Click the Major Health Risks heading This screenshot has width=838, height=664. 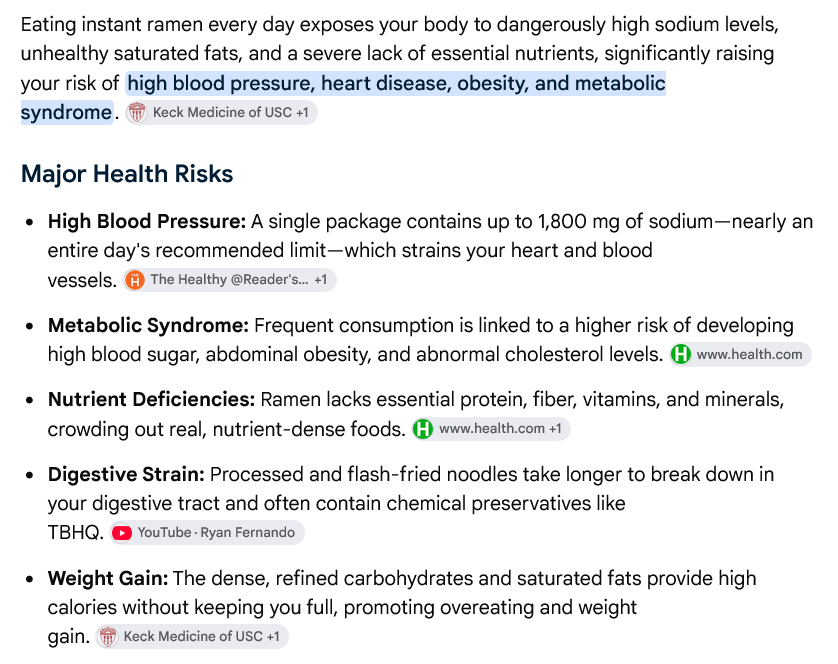127,174
